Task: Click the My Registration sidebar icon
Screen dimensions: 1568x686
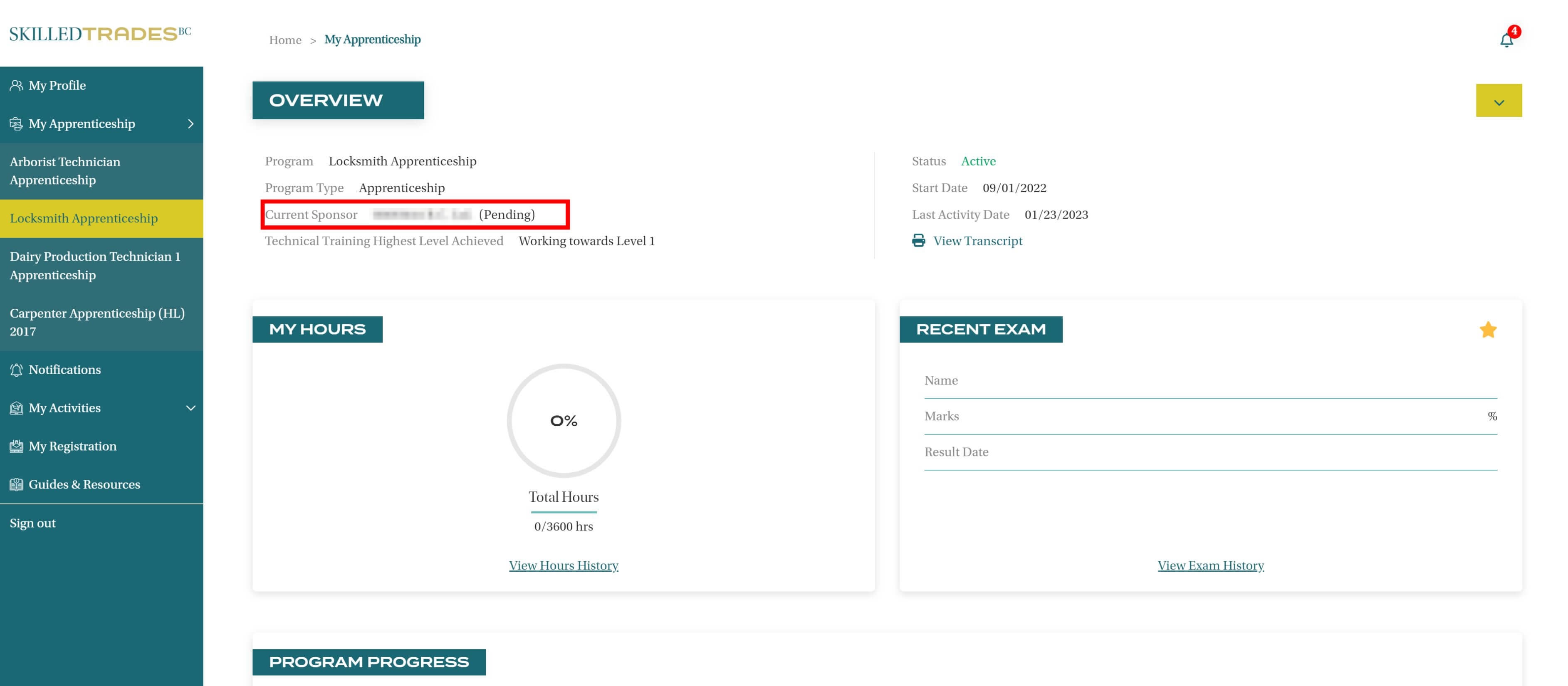Action: pyautogui.click(x=17, y=446)
